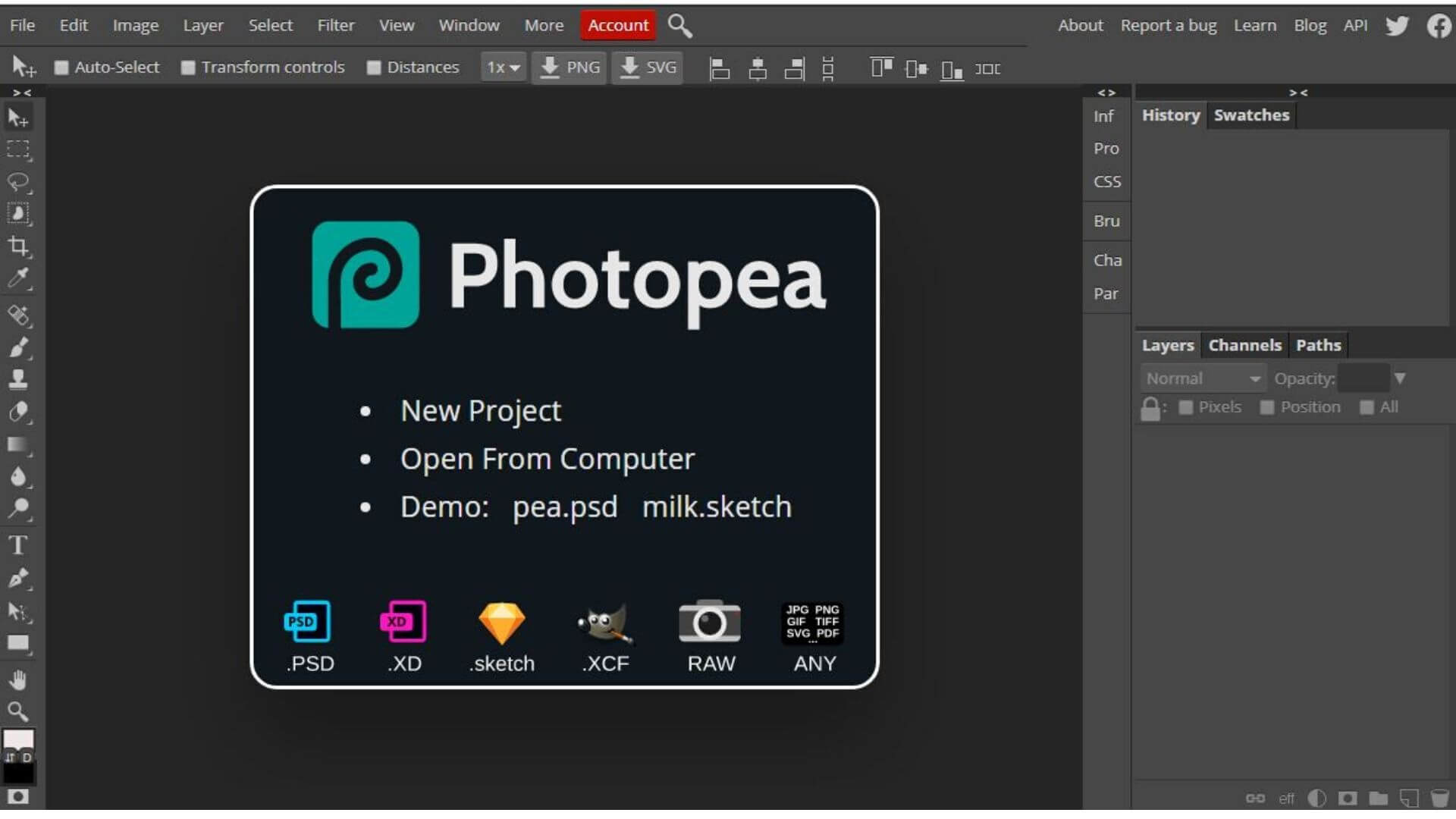
Task: Select the Zoom tool
Action: coord(18,712)
